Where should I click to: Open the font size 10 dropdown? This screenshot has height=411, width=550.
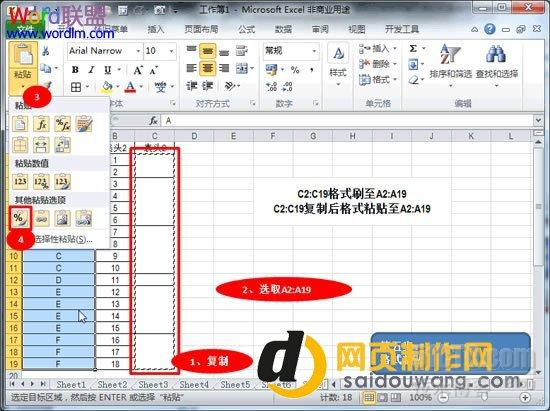(x=171, y=51)
